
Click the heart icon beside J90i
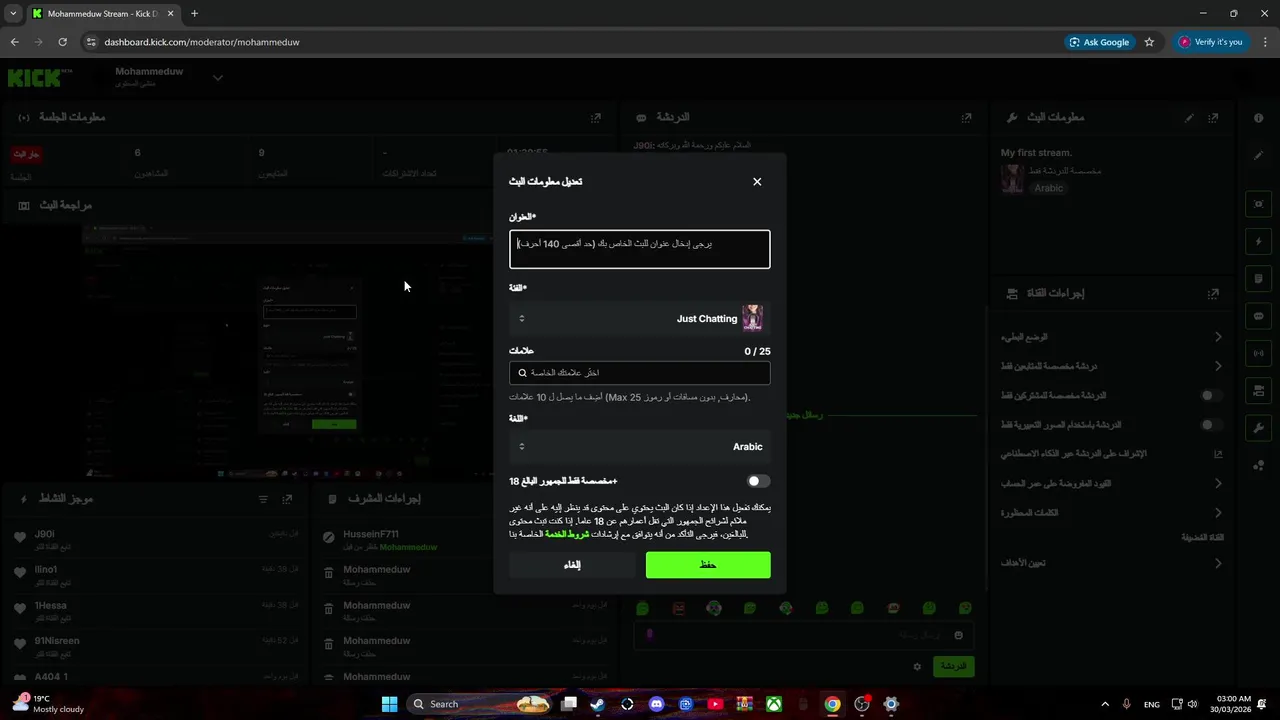[x=20, y=538]
